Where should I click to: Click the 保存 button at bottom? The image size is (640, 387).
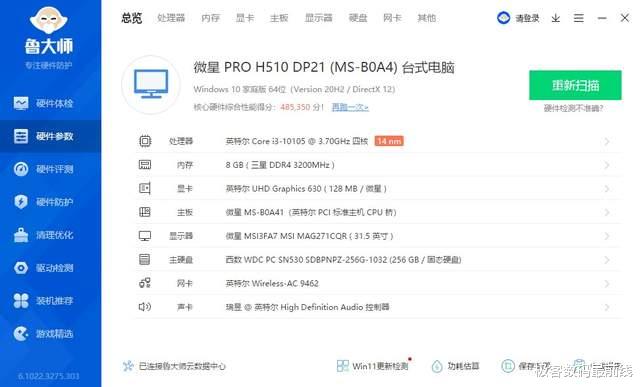527,366
